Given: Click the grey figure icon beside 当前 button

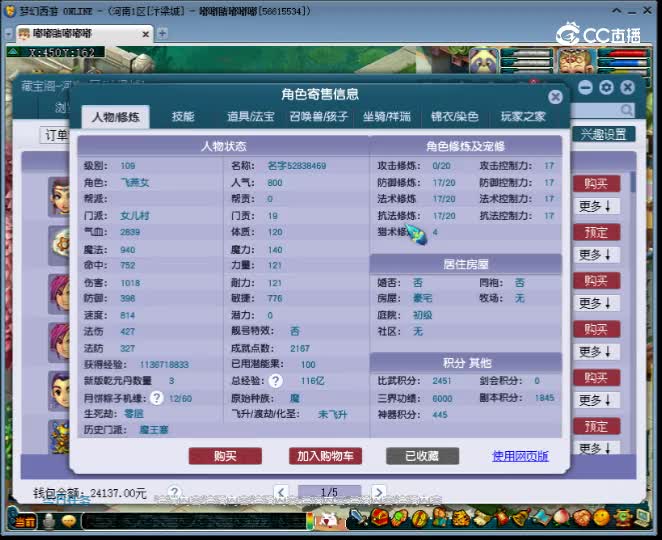Looking at the screenshot, I should [x=49, y=521].
